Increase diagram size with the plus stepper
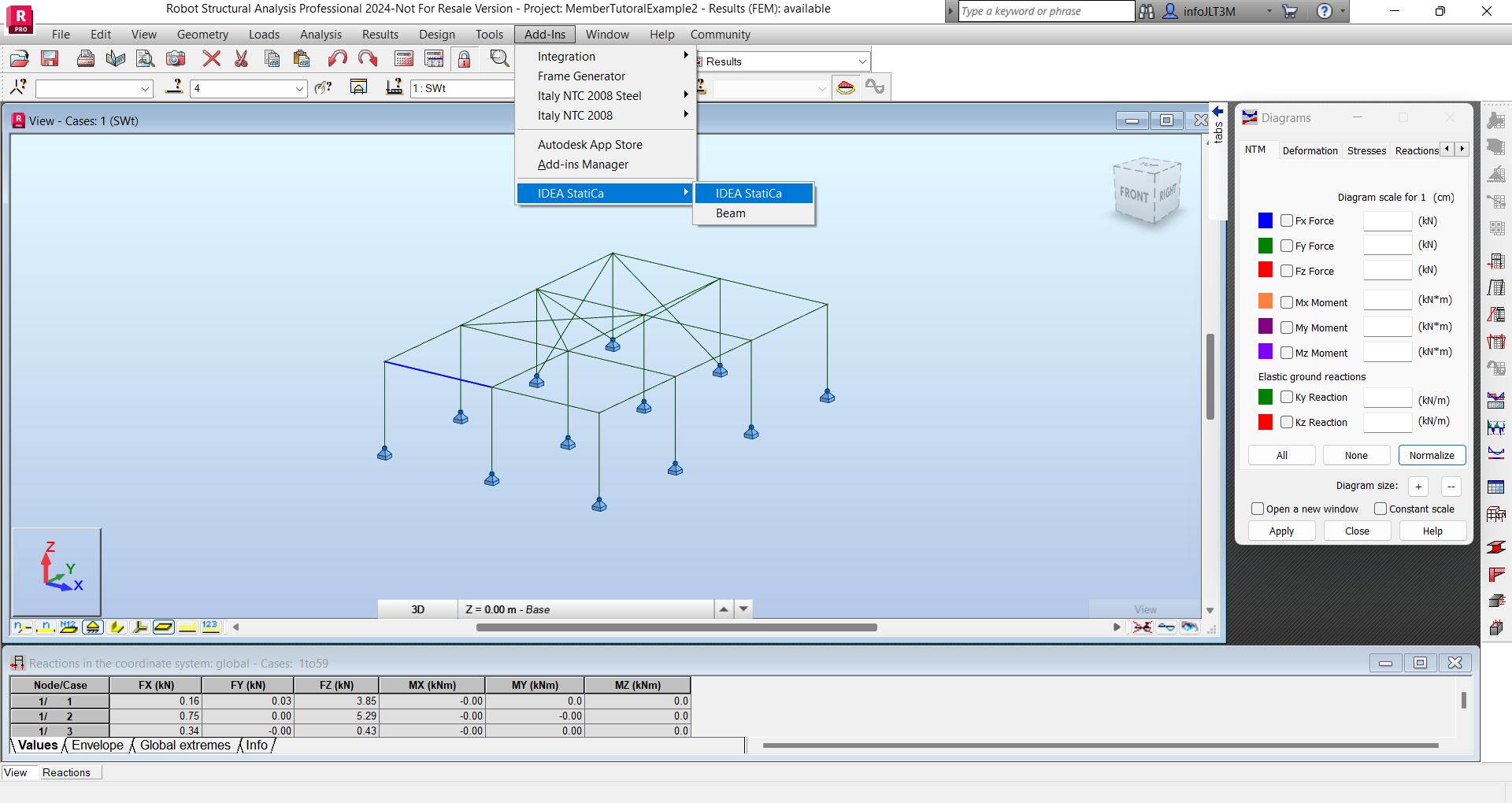The width and height of the screenshot is (1512, 803). pyautogui.click(x=1418, y=486)
